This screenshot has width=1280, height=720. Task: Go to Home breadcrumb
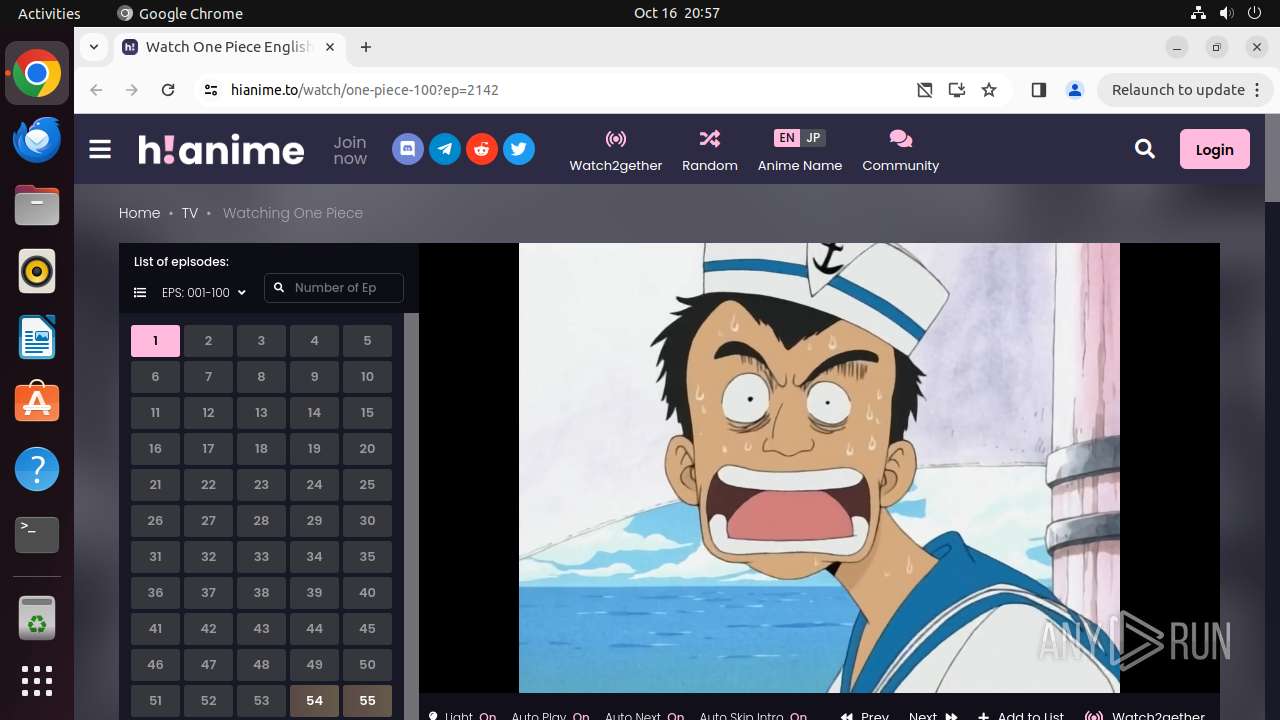pyautogui.click(x=139, y=213)
